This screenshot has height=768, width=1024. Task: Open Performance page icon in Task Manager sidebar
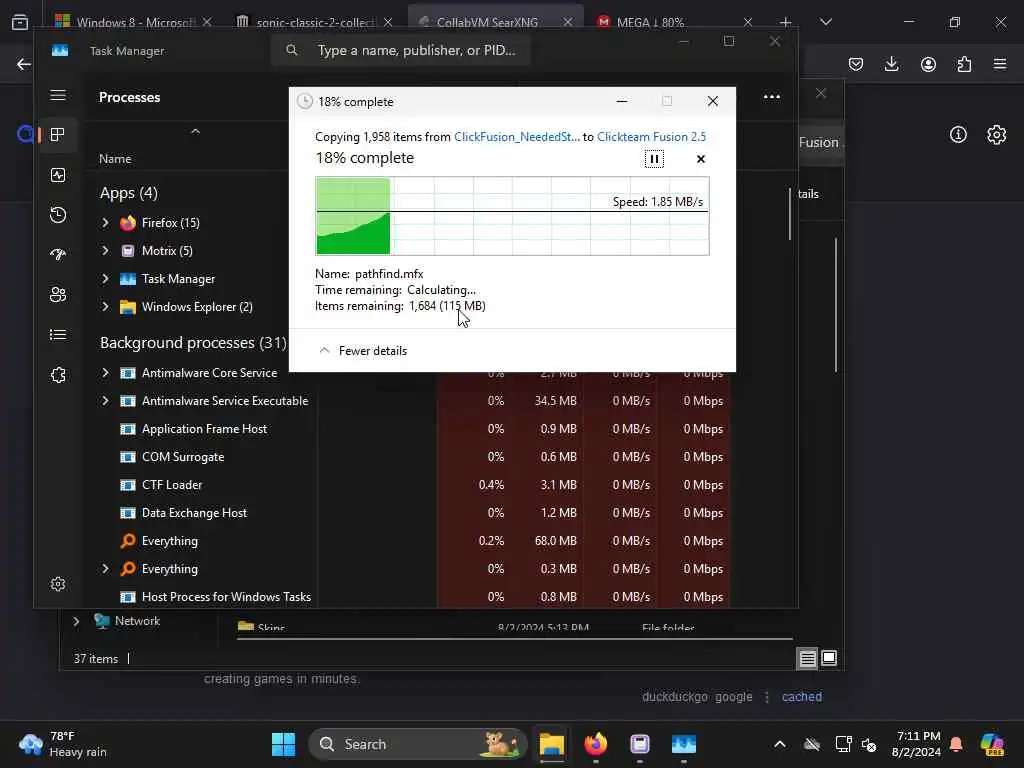[x=58, y=175]
